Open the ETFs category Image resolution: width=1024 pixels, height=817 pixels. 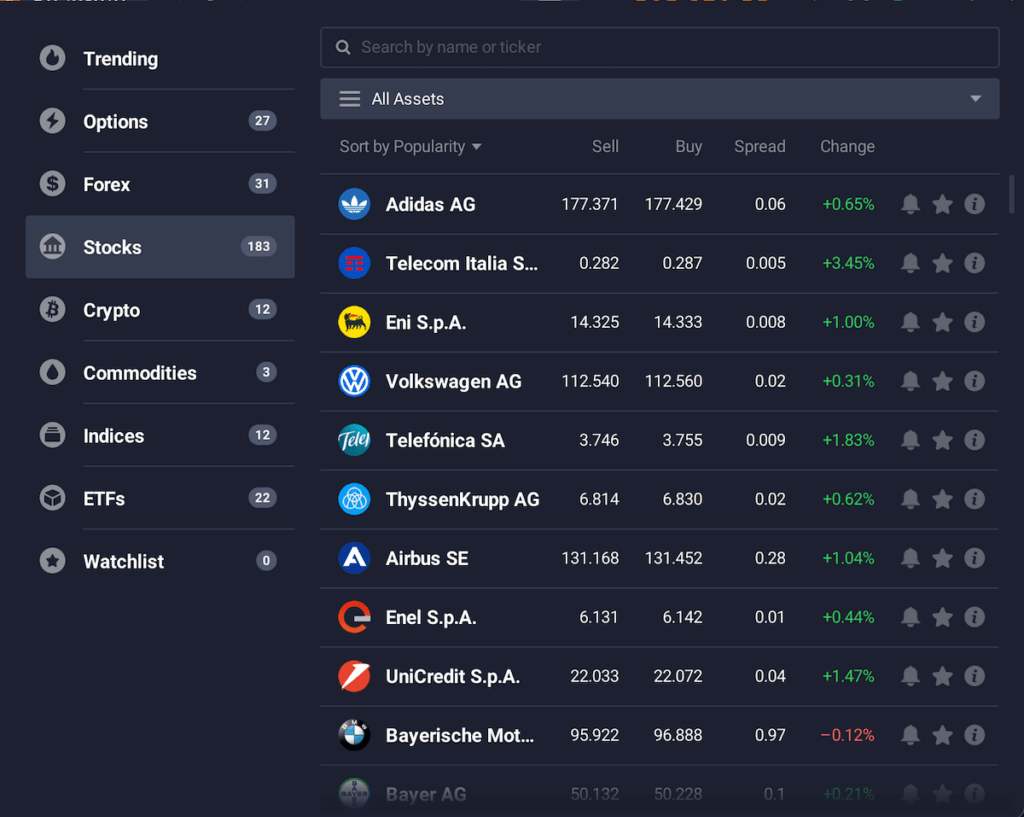point(160,498)
